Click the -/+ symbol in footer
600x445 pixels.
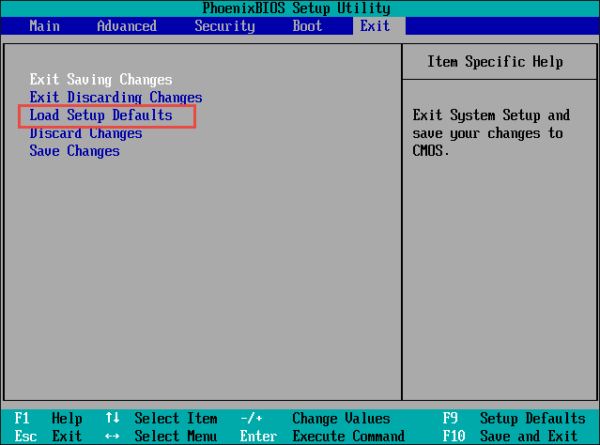252,419
